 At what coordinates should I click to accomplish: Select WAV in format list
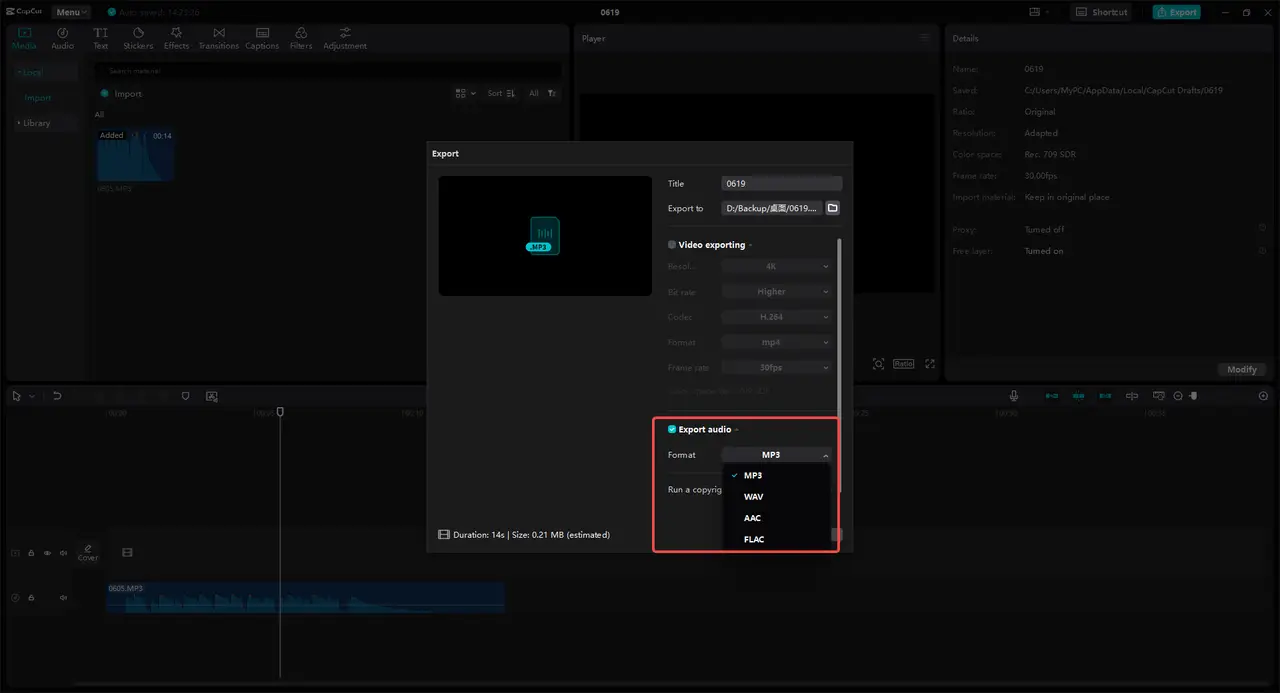coord(776,497)
